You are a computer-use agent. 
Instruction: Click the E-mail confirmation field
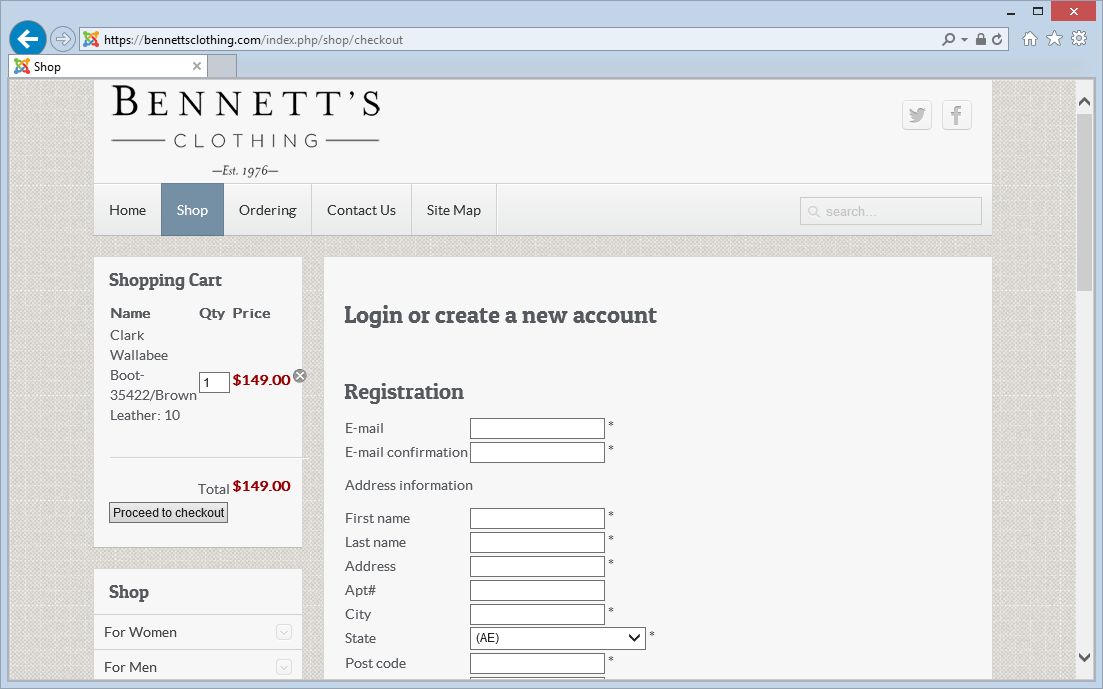(x=537, y=453)
